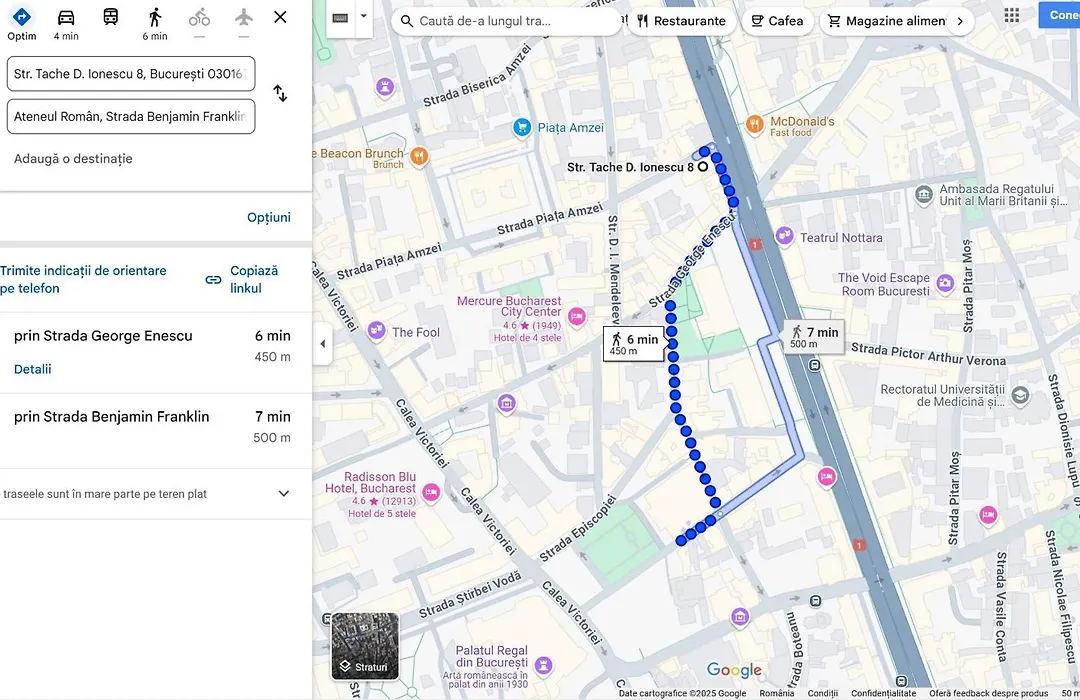Screen dimensions: 1080x700
Task: Click the Teatrul Nottara marker
Action: pos(785,236)
